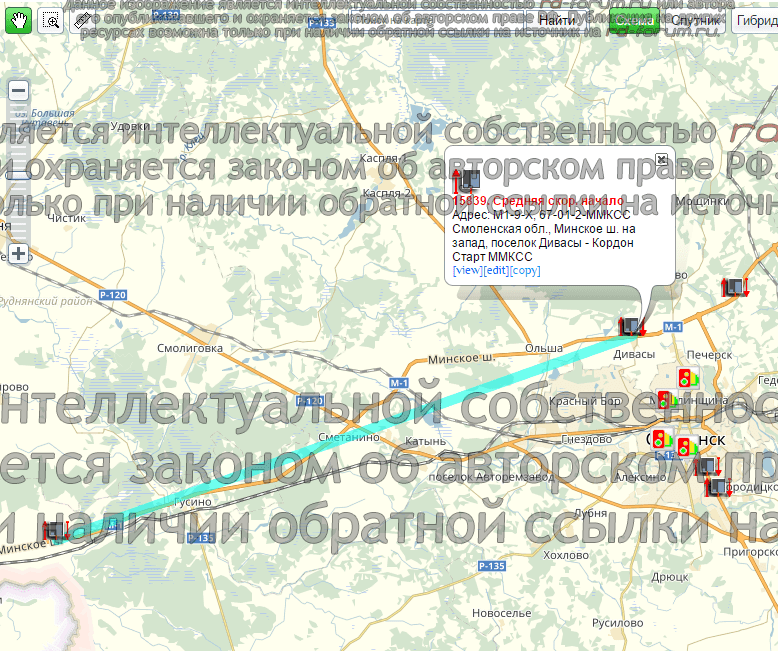Click camera marker at the route's southwest end

54,531
